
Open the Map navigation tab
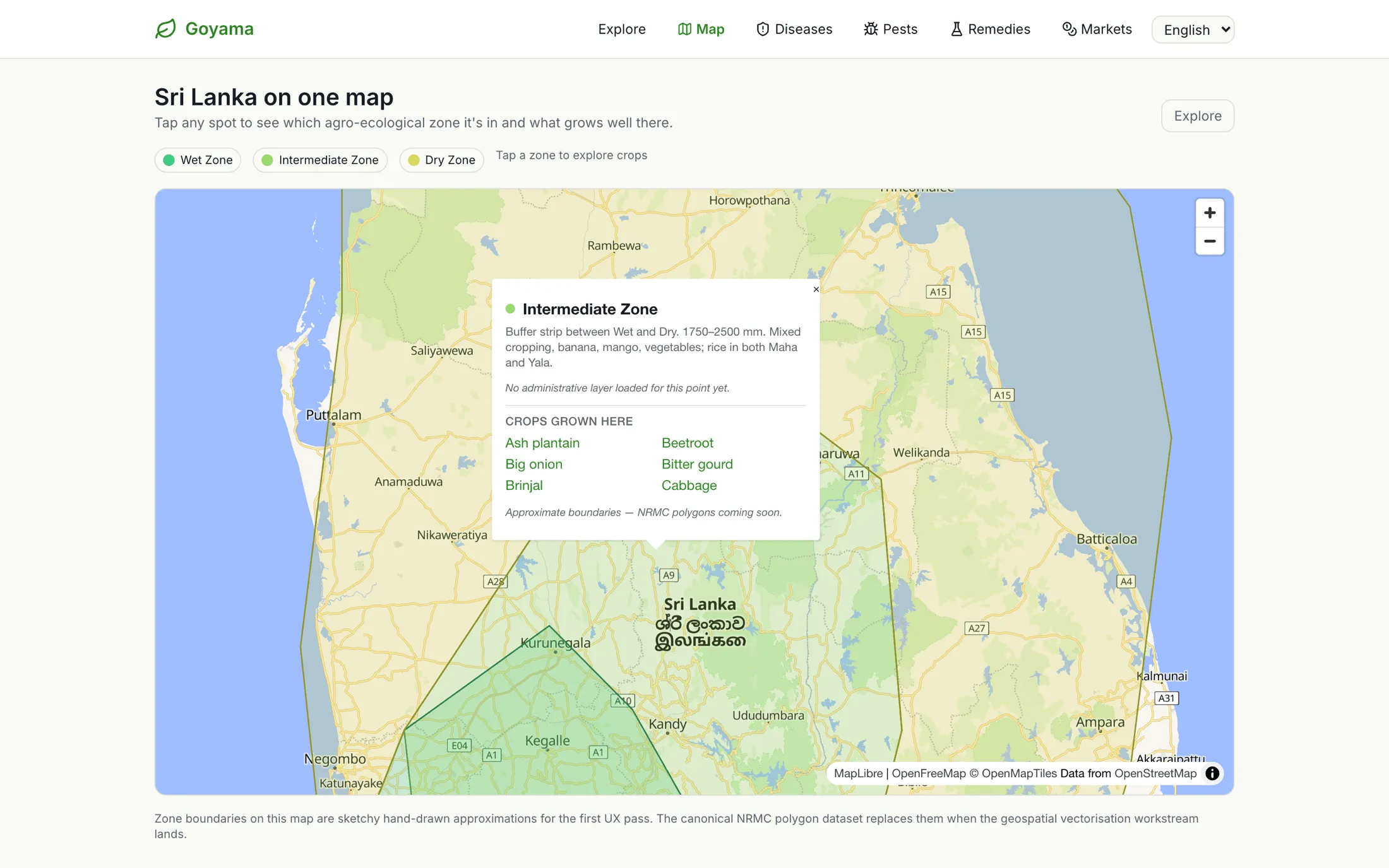701,29
